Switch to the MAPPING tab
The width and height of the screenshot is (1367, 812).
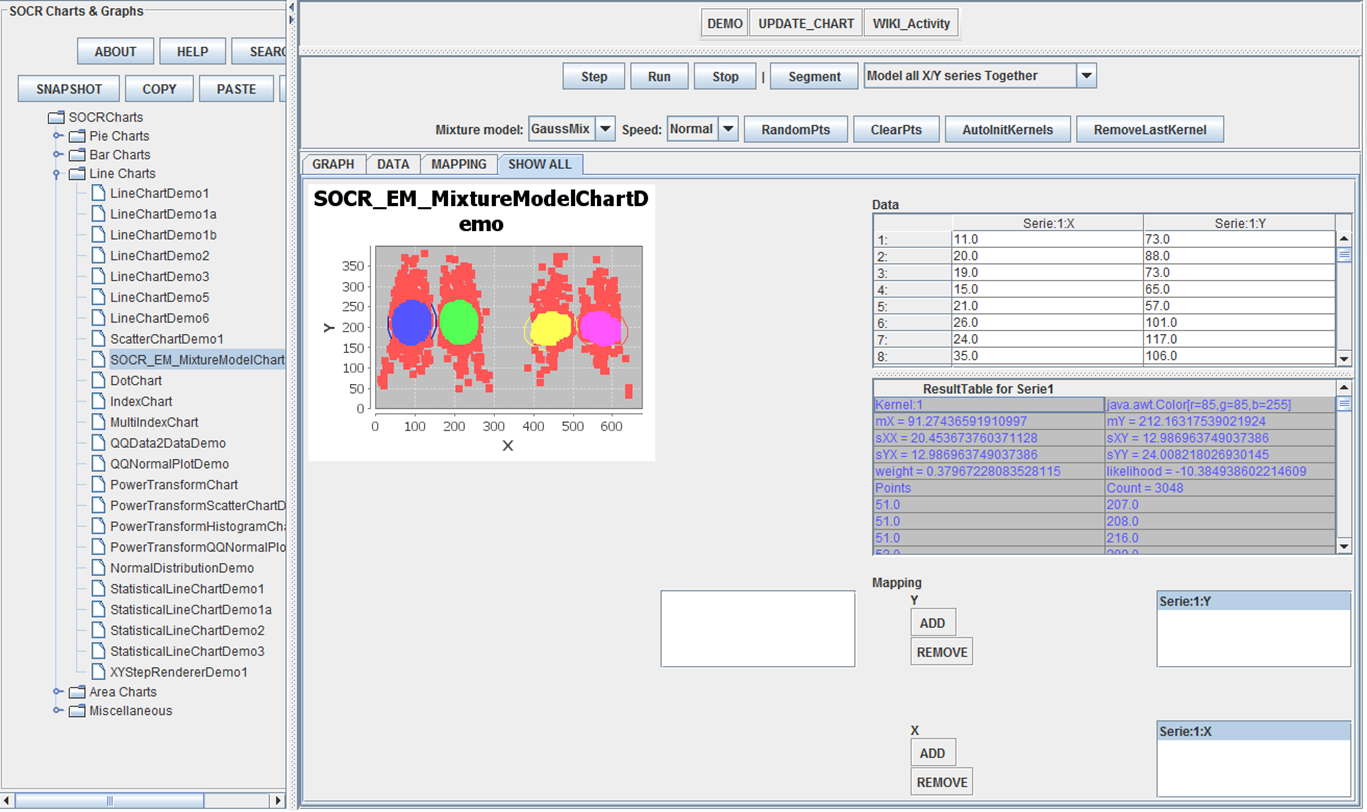(x=459, y=164)
